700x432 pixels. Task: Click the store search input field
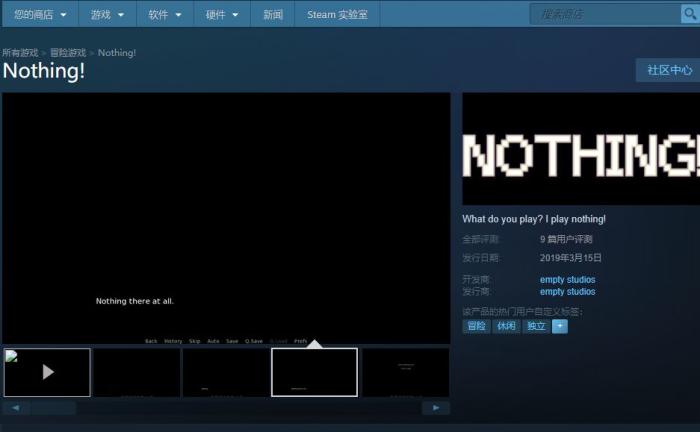[x=605, y=14]
